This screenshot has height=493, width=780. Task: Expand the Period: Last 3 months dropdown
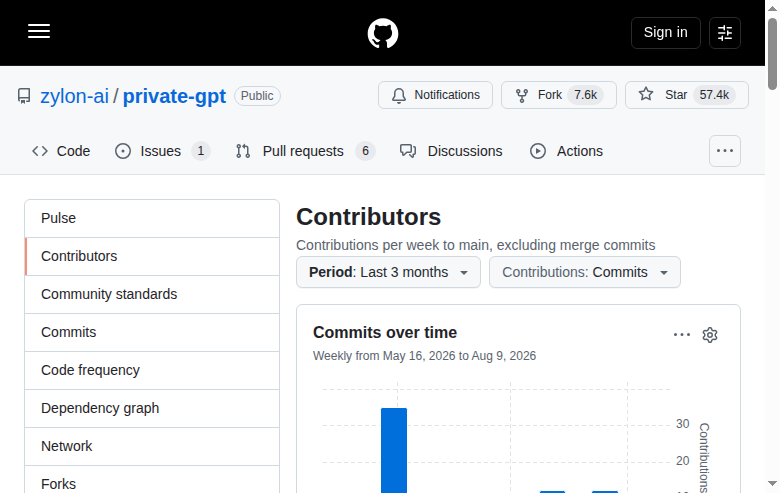(389, 272)
